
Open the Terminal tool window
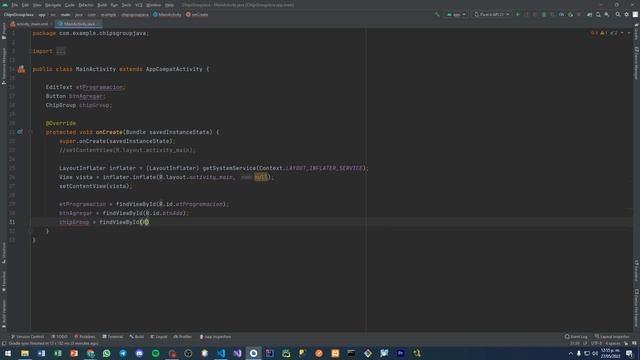click(x=113, y=337)
